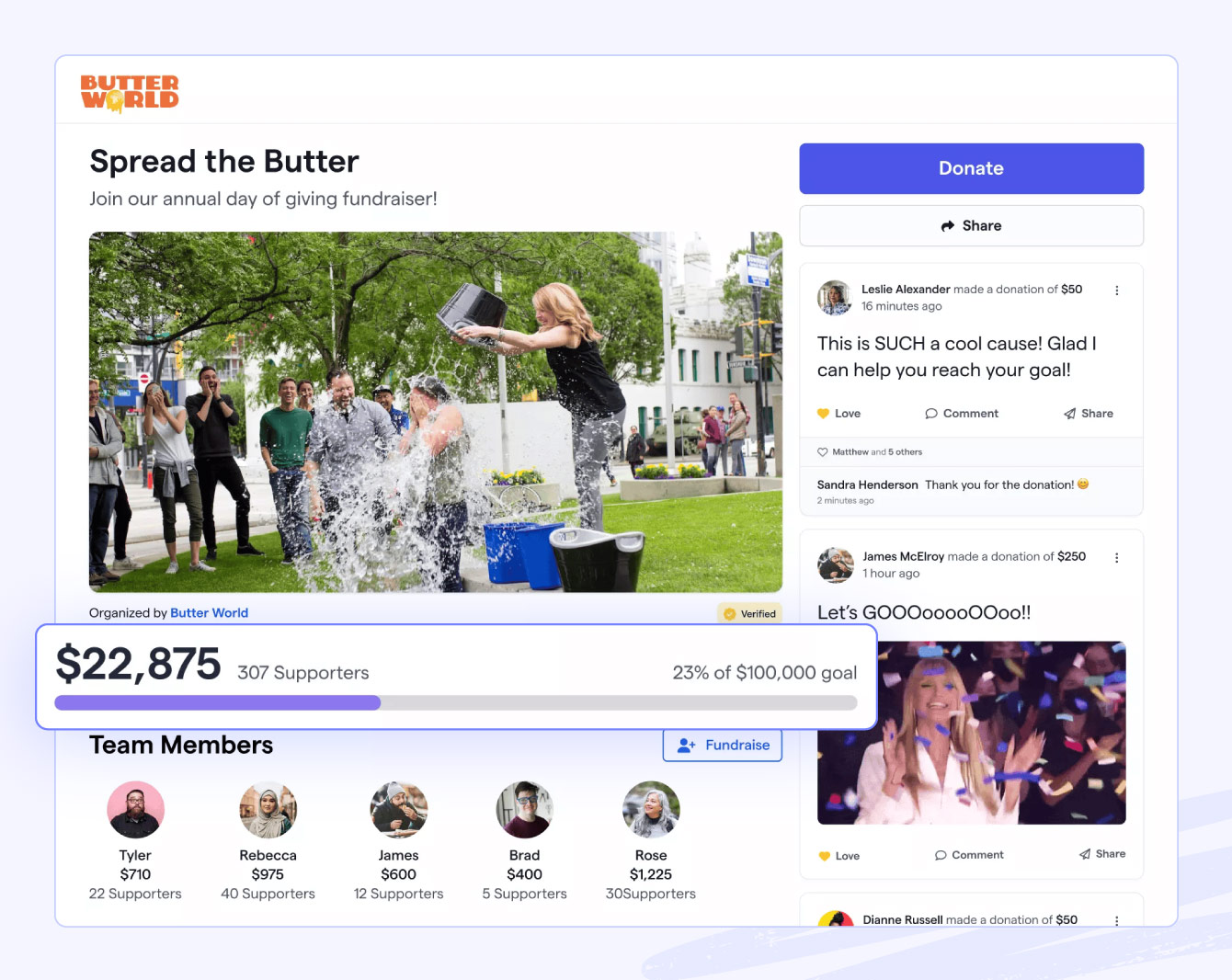Open options menu on Leslie Alexander's post
This screenshot has width=1232, height=980.
(1117, 291)
